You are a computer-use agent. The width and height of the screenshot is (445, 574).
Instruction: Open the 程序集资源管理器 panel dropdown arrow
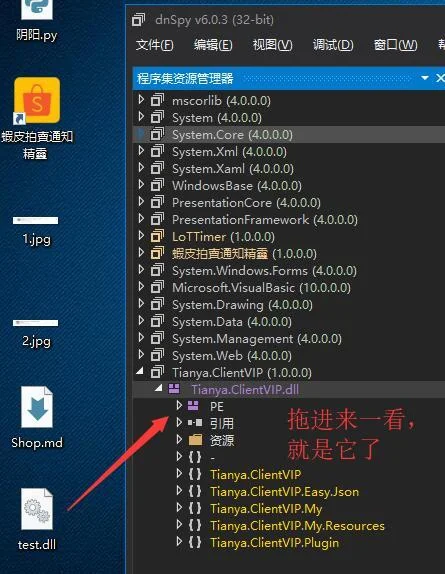pyautogui.click(x=425, y=78)
